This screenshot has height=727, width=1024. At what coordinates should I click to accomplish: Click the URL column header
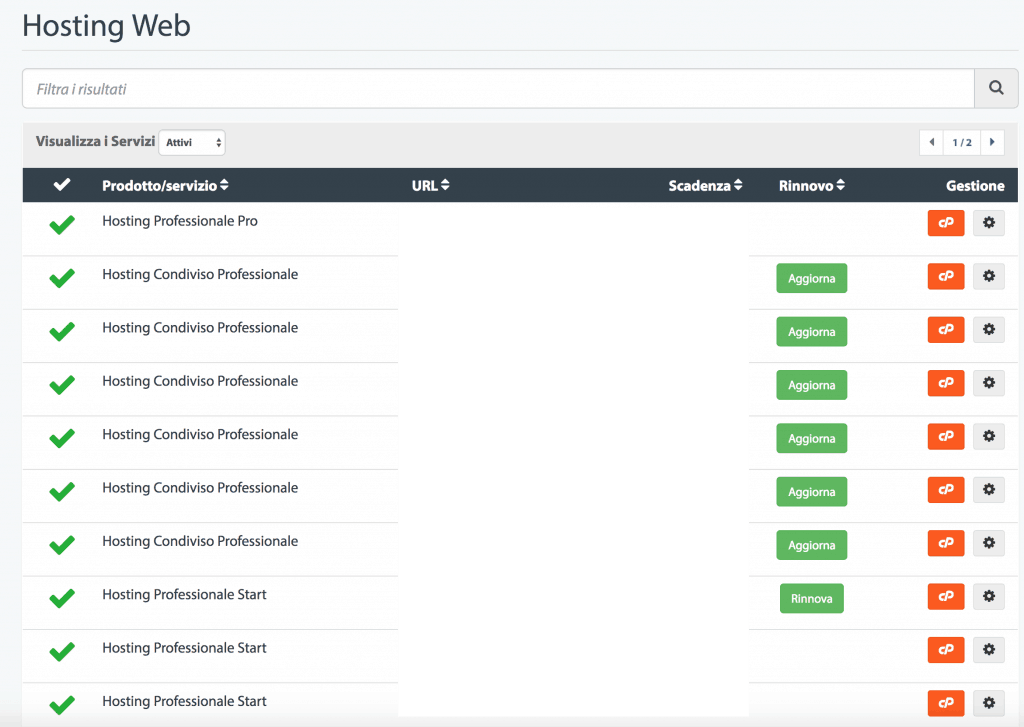[430, 184]
